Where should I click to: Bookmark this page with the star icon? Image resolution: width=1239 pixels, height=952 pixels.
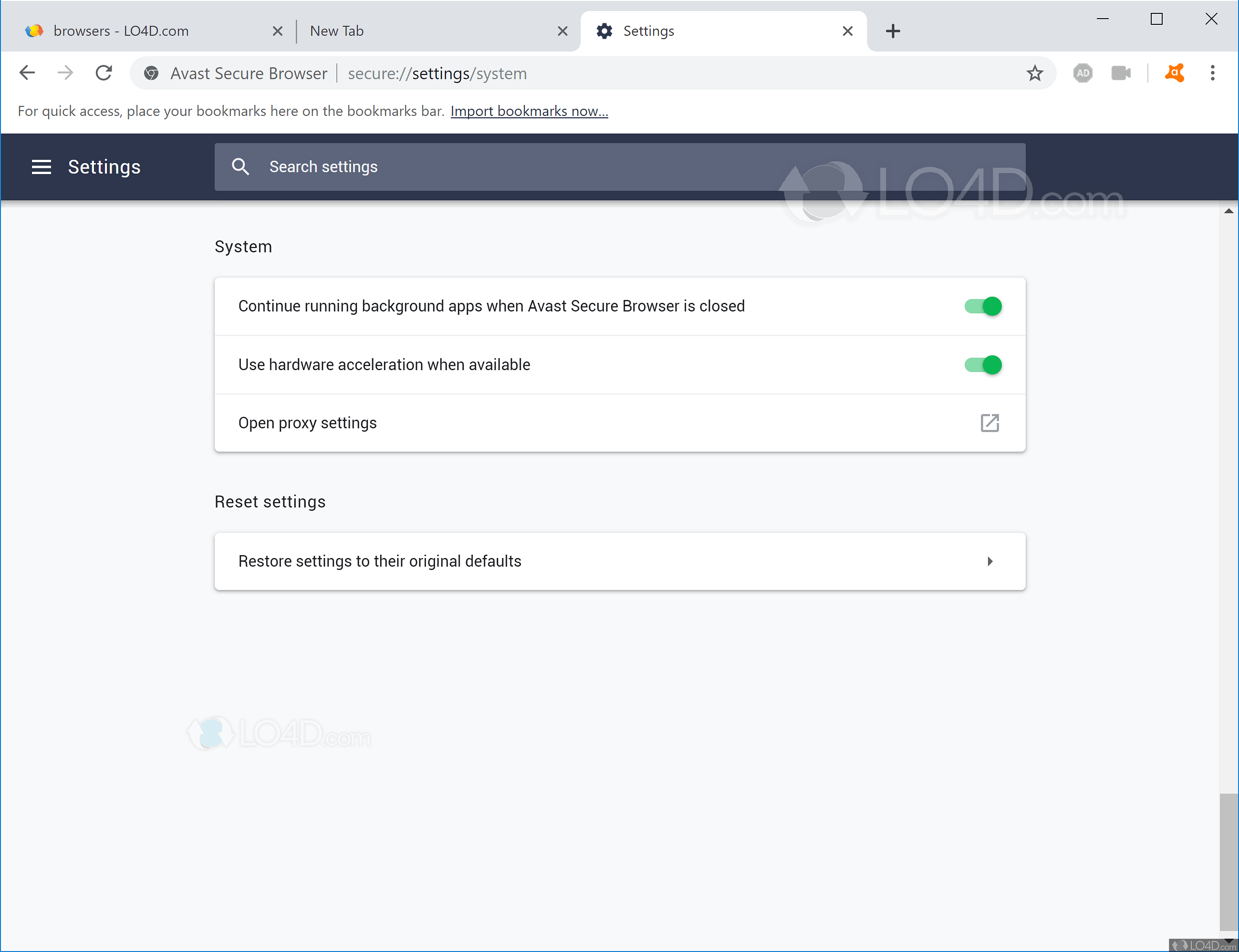point(1034,73)
